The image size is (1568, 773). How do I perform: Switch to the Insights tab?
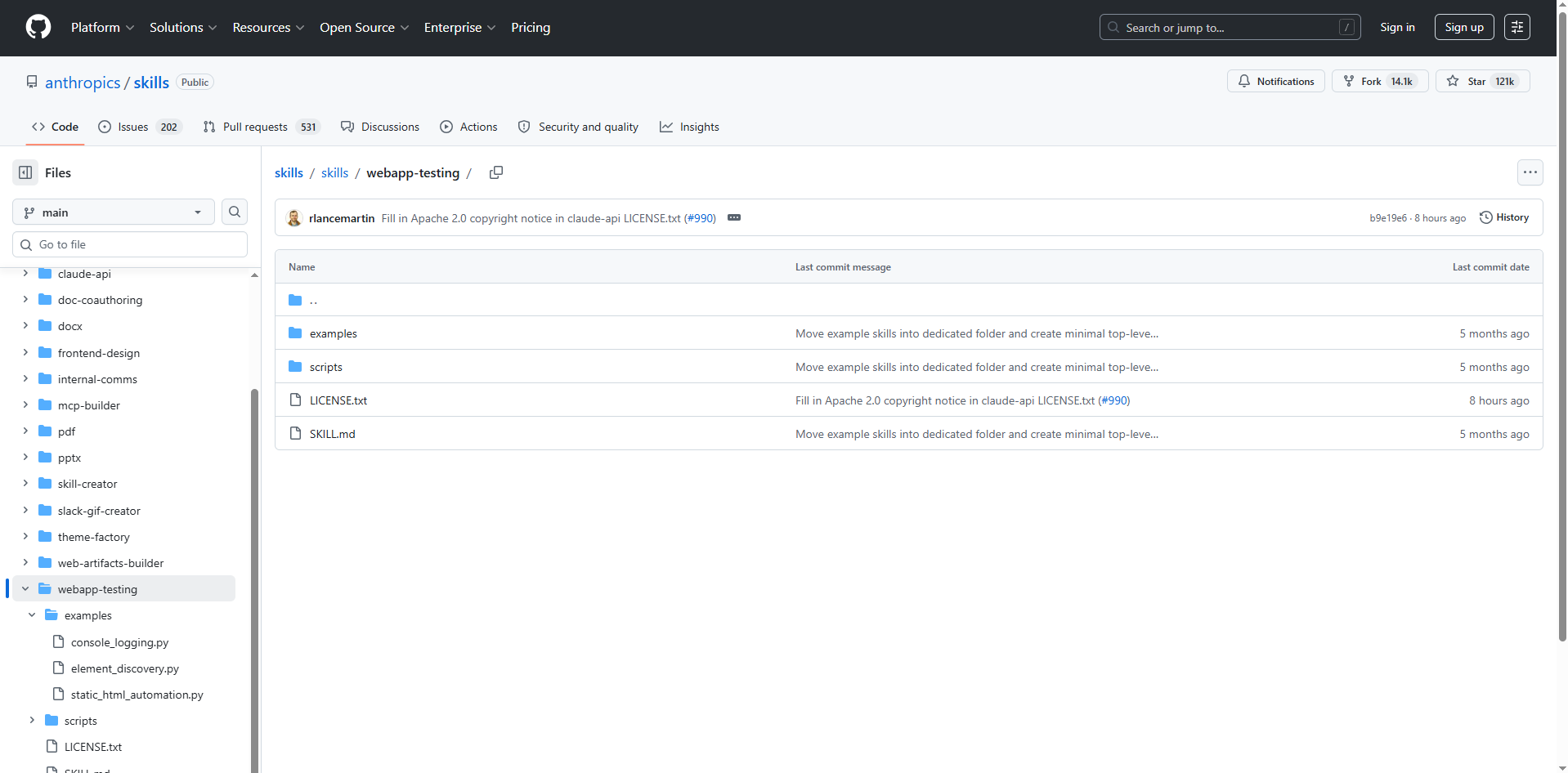tap(689, 127)
